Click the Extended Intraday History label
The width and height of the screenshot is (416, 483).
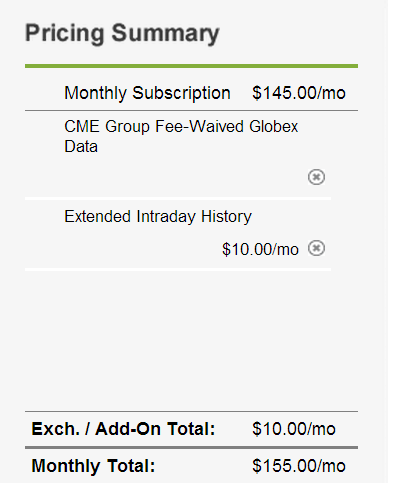158,217
